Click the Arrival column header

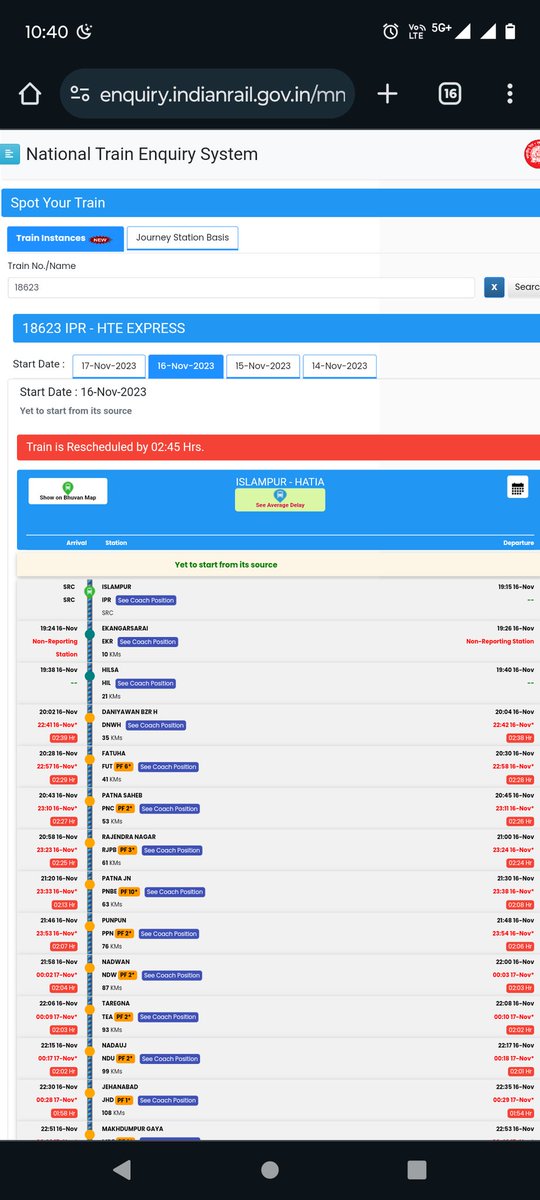pos(77,543)
